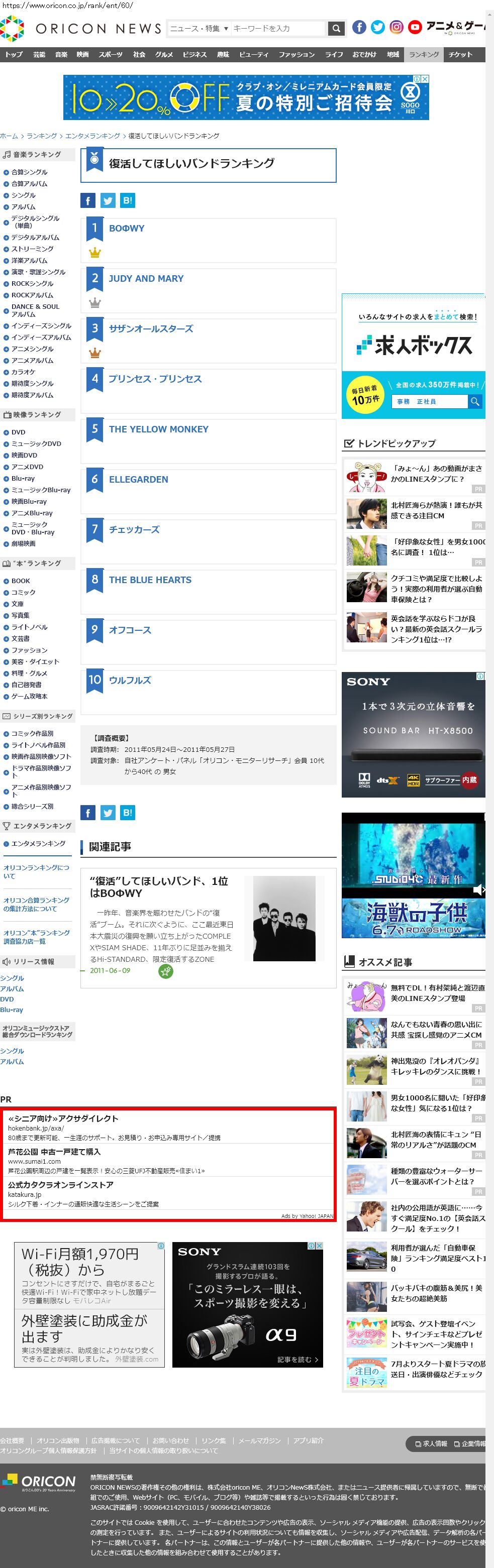Open the お問い合わせ footer link
This screenshot has height=1568, width=494.
[170, 1440]
